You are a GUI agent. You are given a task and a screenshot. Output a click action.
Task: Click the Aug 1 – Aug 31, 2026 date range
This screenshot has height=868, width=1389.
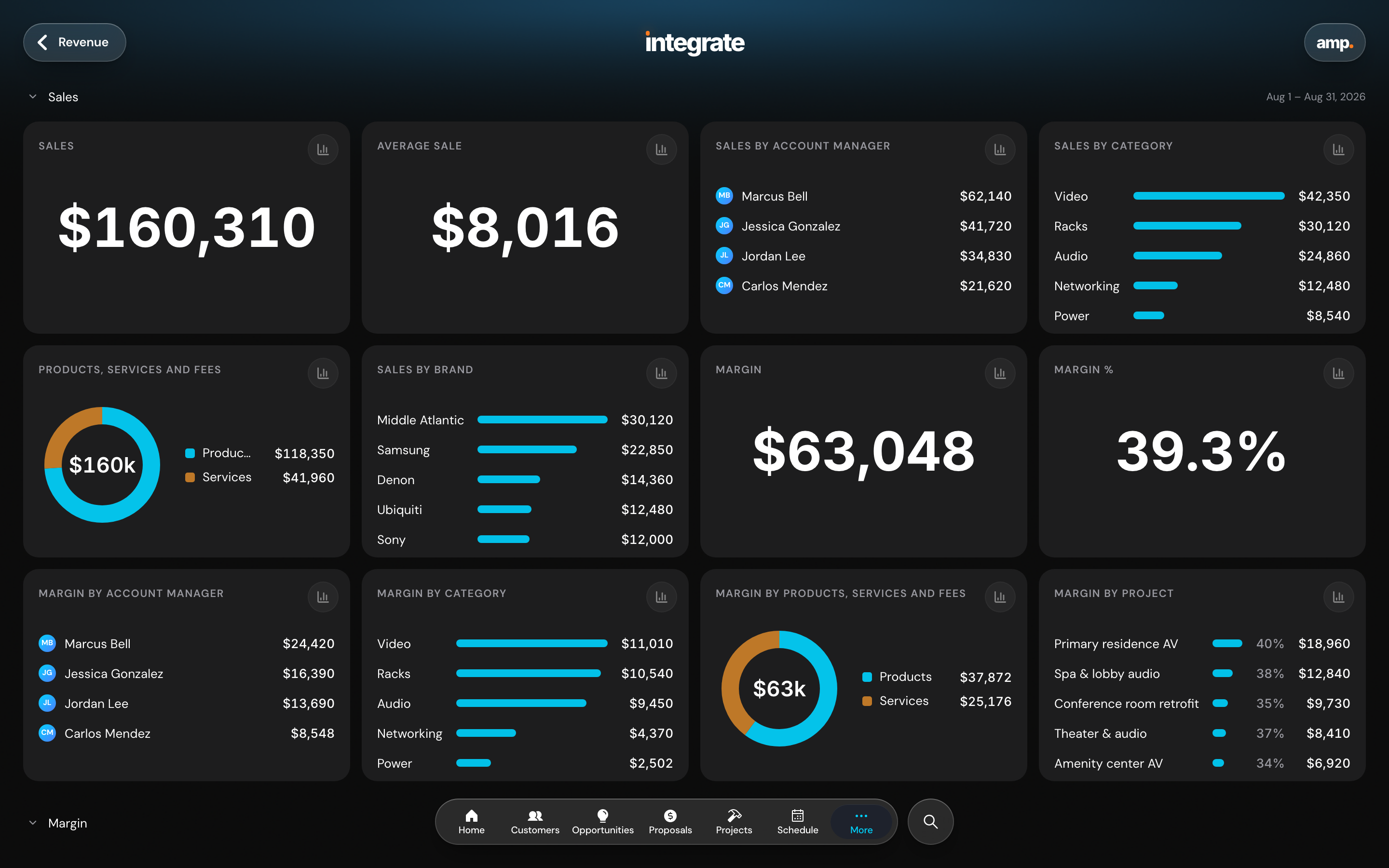[x=1316, y=96]
